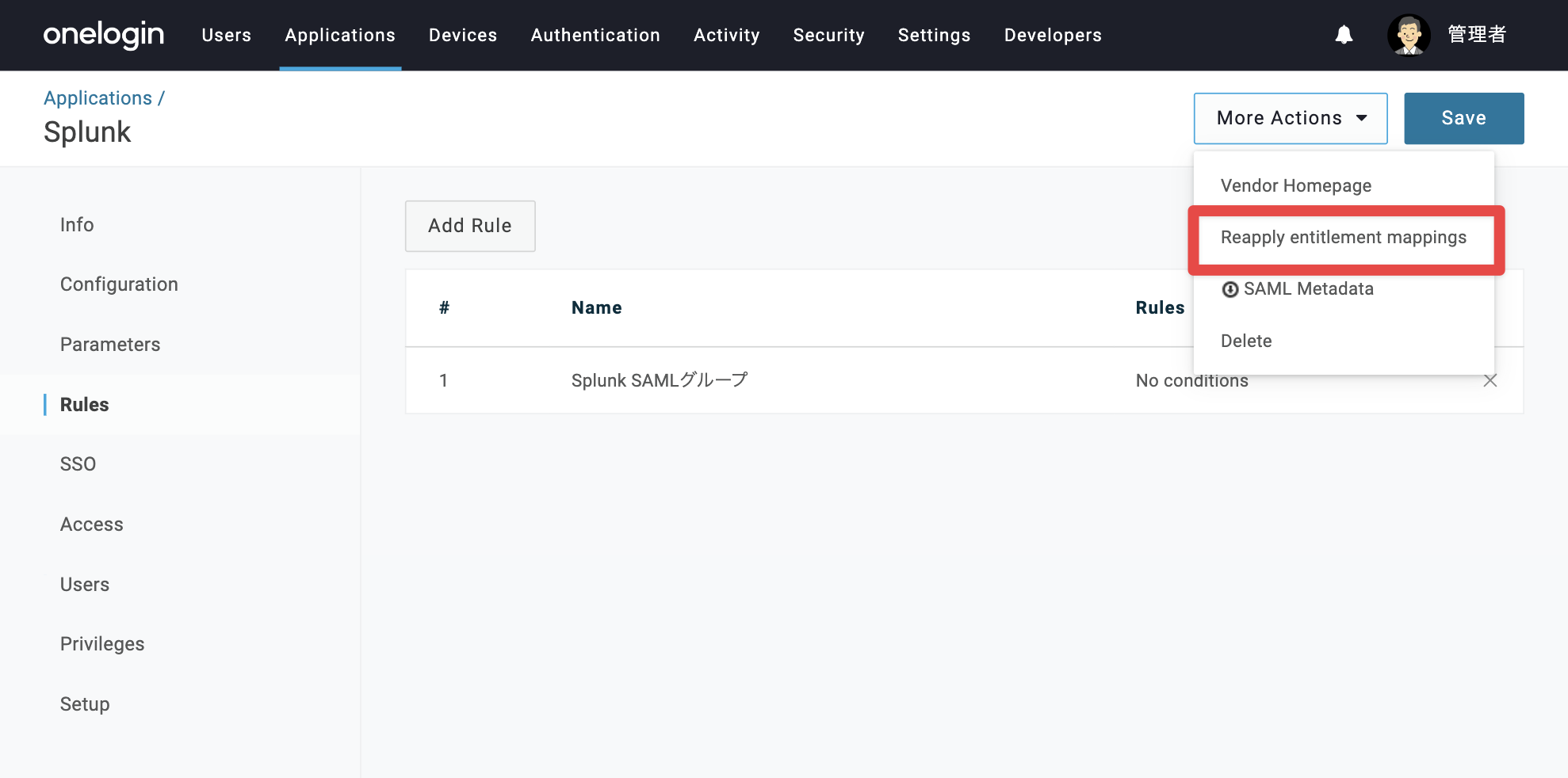Switch to the Configuration sidebar tab
The width and height of the screenshot is (1568, 778).
tap(119, 284)
